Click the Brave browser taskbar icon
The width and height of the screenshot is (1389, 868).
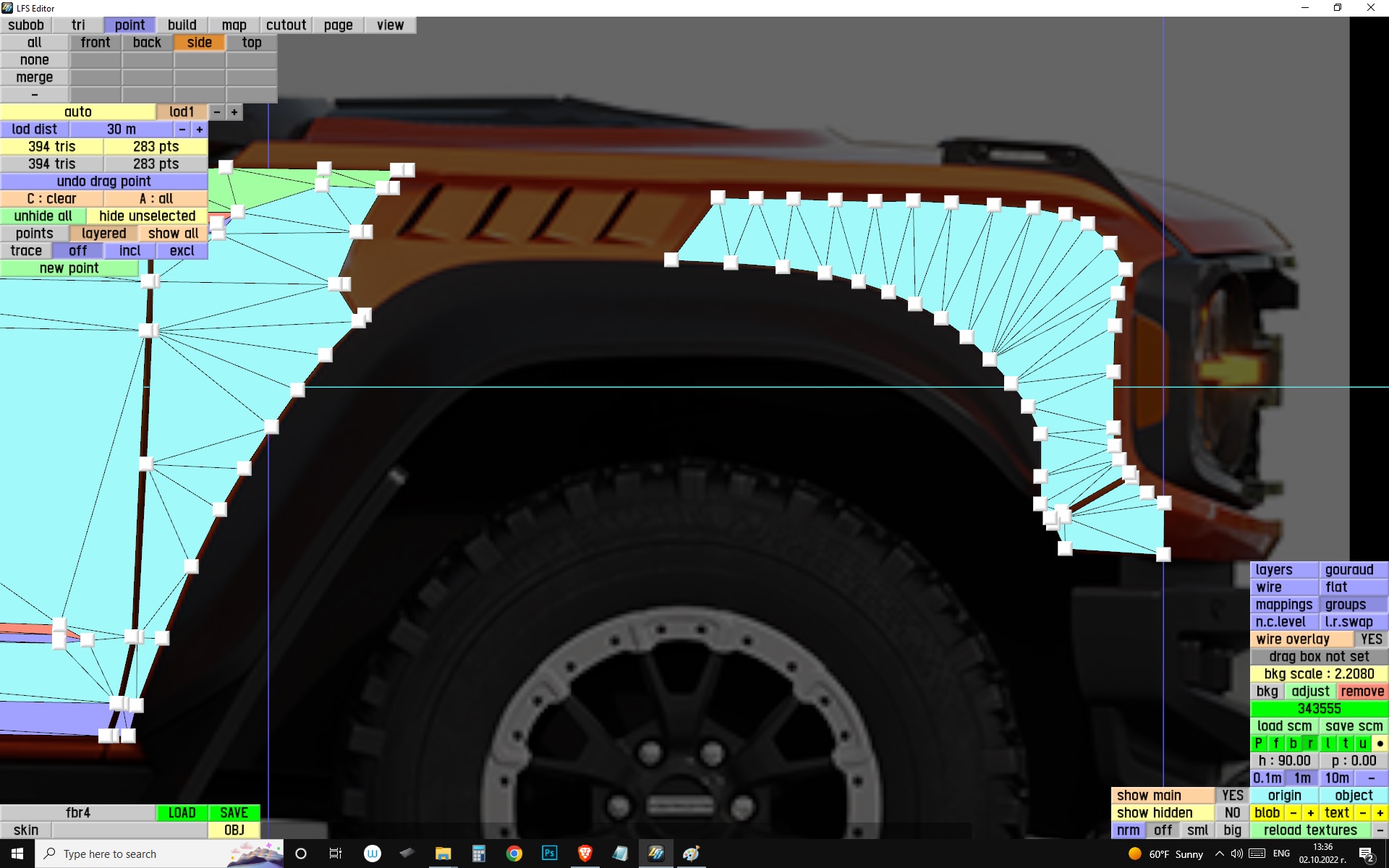(x=585, y=854)
